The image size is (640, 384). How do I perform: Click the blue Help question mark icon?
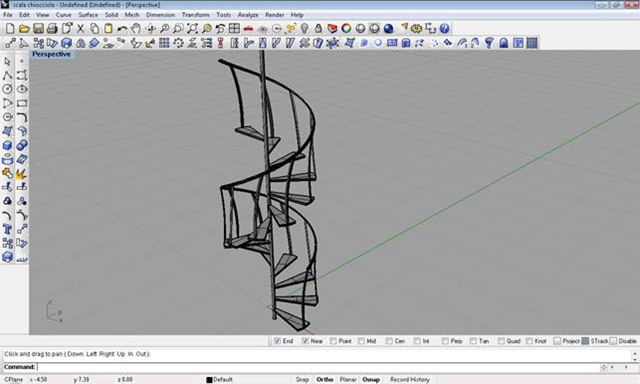pos(444,29)
